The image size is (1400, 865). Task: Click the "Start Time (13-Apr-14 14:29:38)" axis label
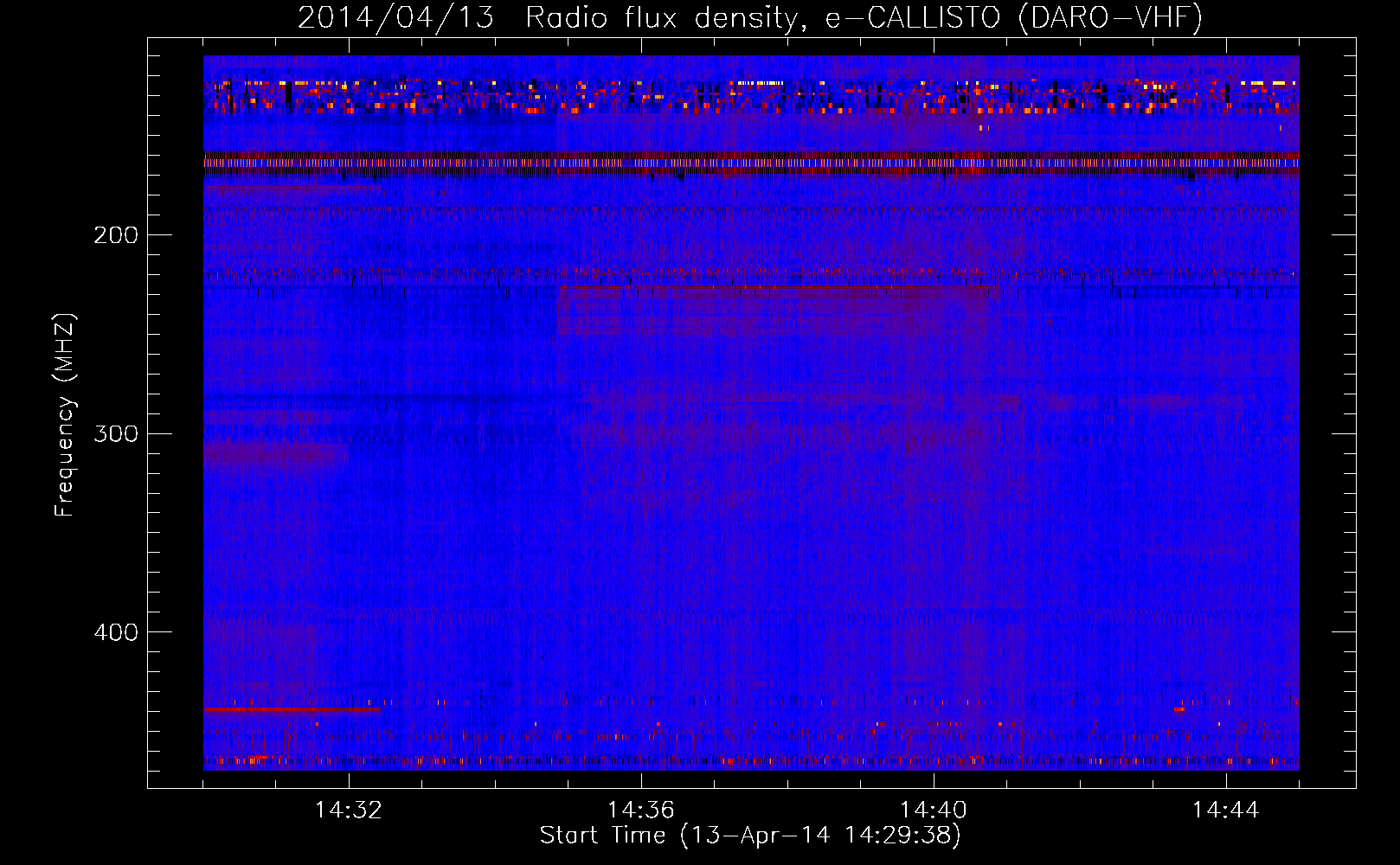(x=750, y=836)
